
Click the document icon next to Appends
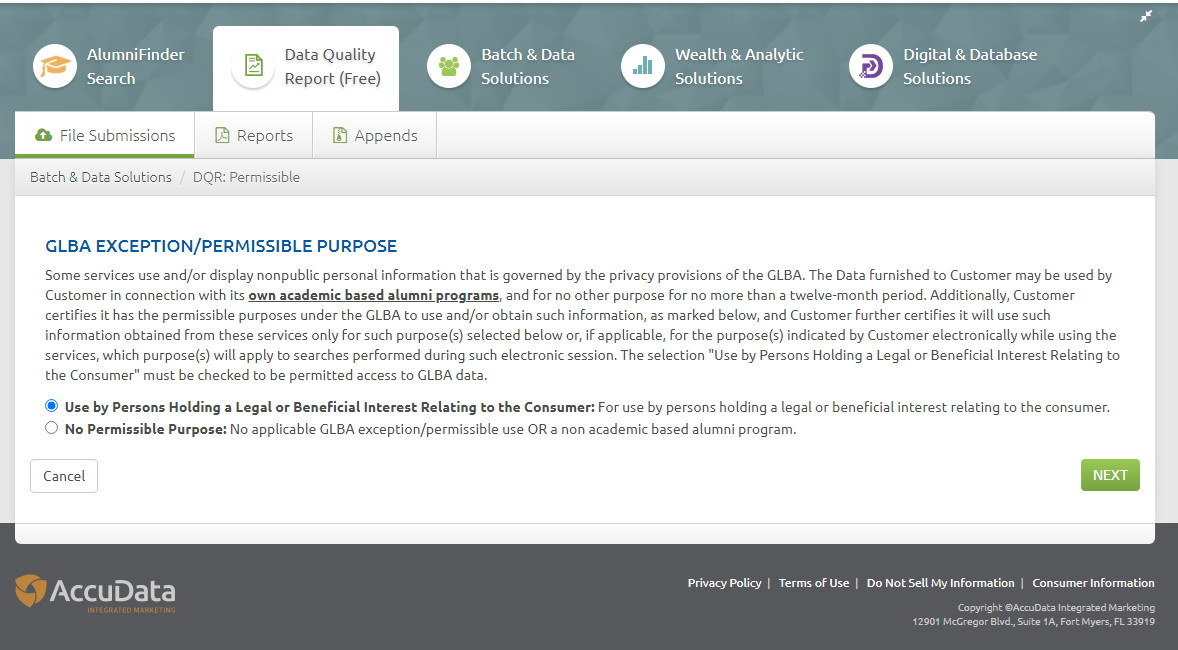(x=340, y=135)
